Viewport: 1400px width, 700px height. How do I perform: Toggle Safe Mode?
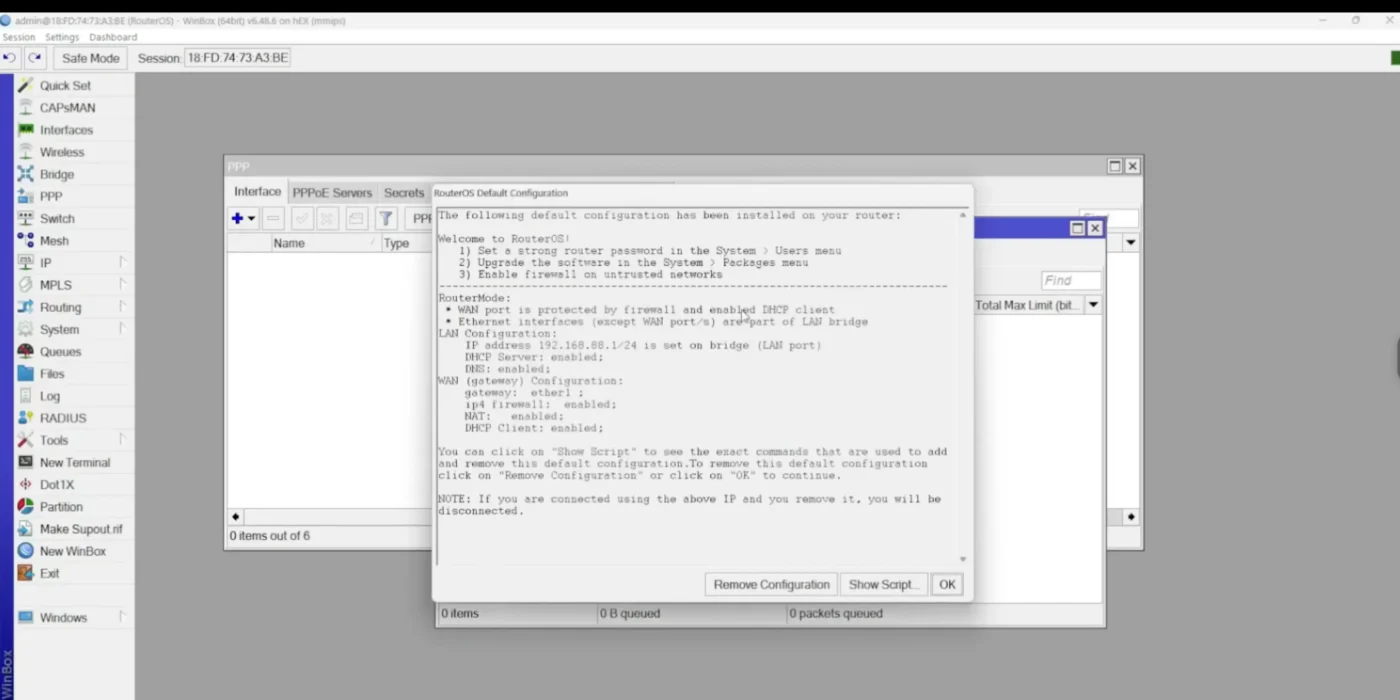click(90, 58)
